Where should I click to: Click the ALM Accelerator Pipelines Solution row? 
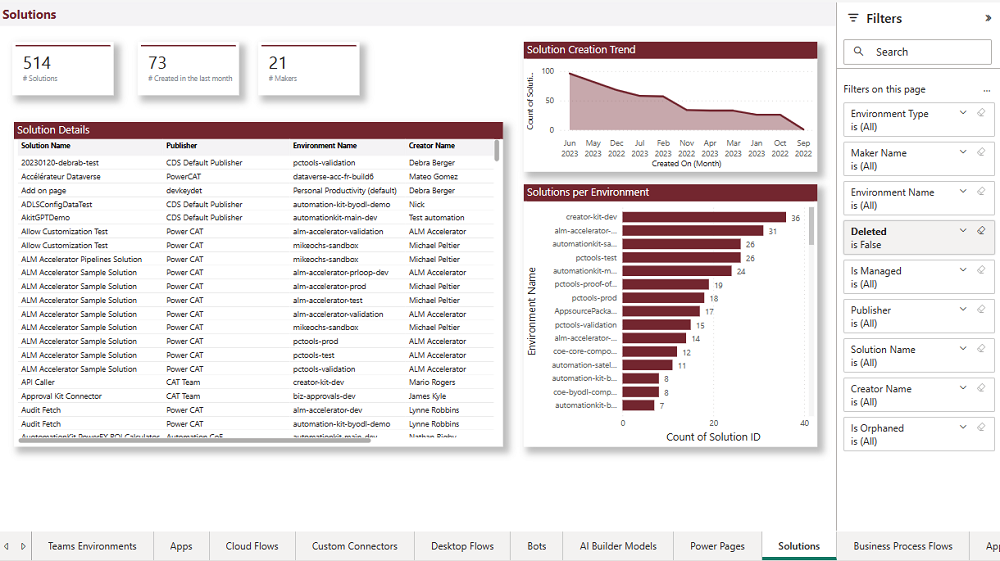pos(256,259)
